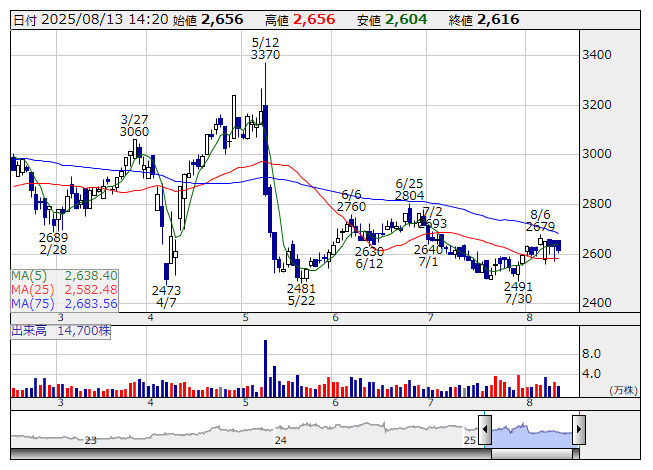Click the 高値 2,656 high price in red

[x=300, y=20]
